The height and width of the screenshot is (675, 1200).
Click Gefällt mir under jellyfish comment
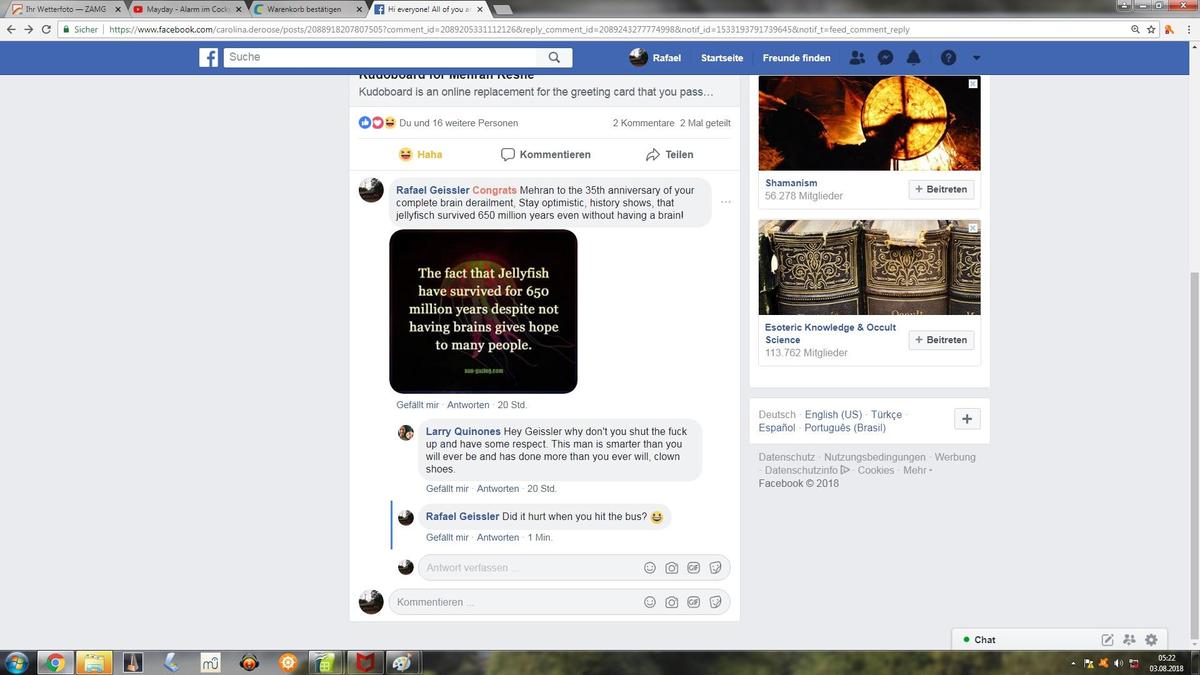(x=417, y=405)
